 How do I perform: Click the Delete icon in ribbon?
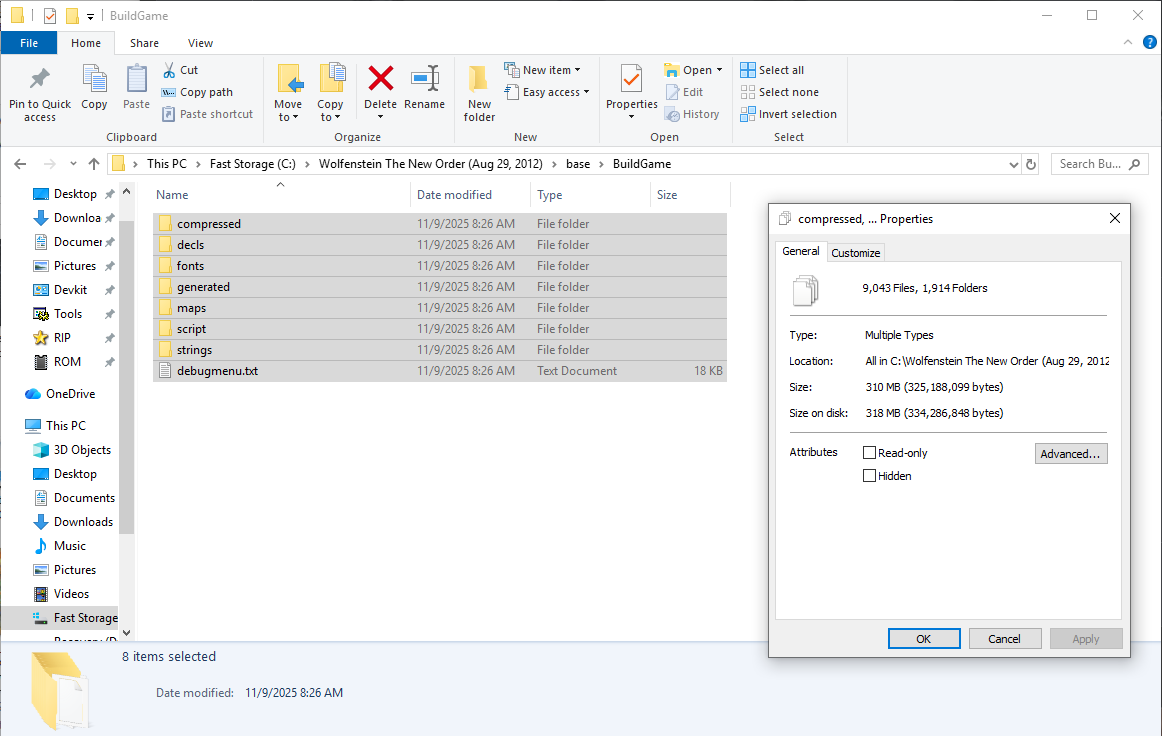[x=380, y=79]
